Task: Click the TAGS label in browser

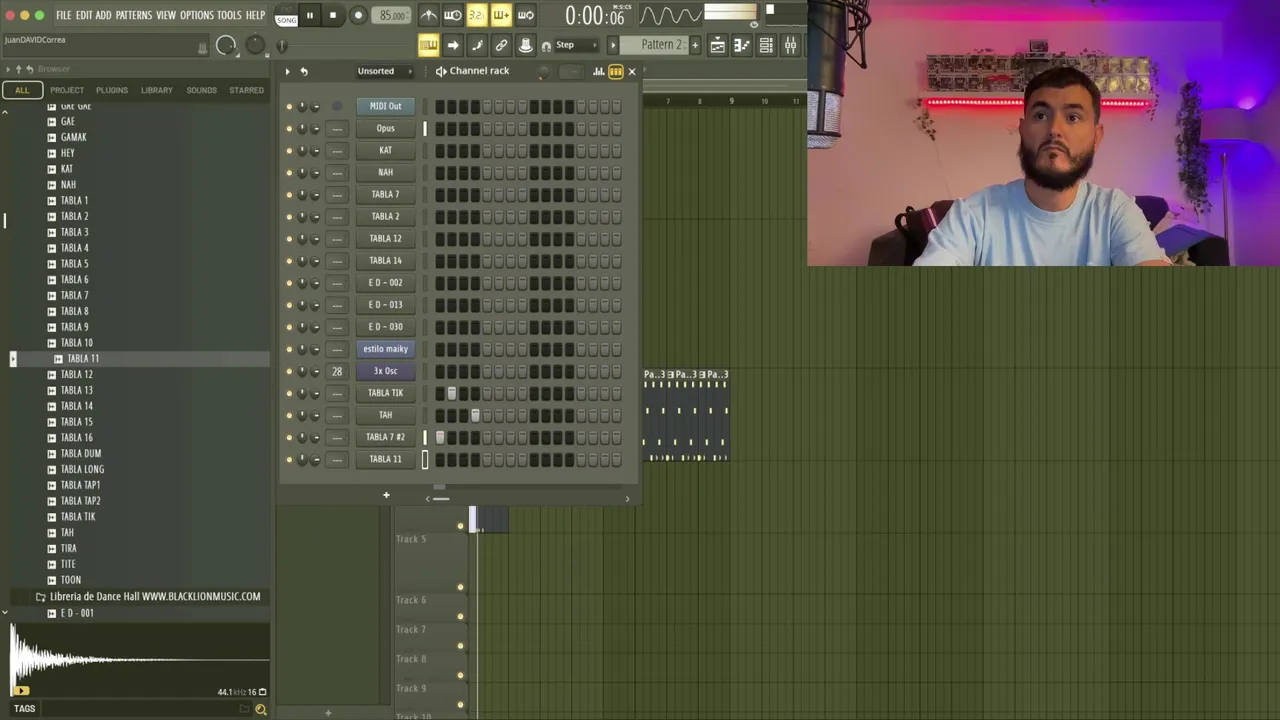Action: pos(25,709)
